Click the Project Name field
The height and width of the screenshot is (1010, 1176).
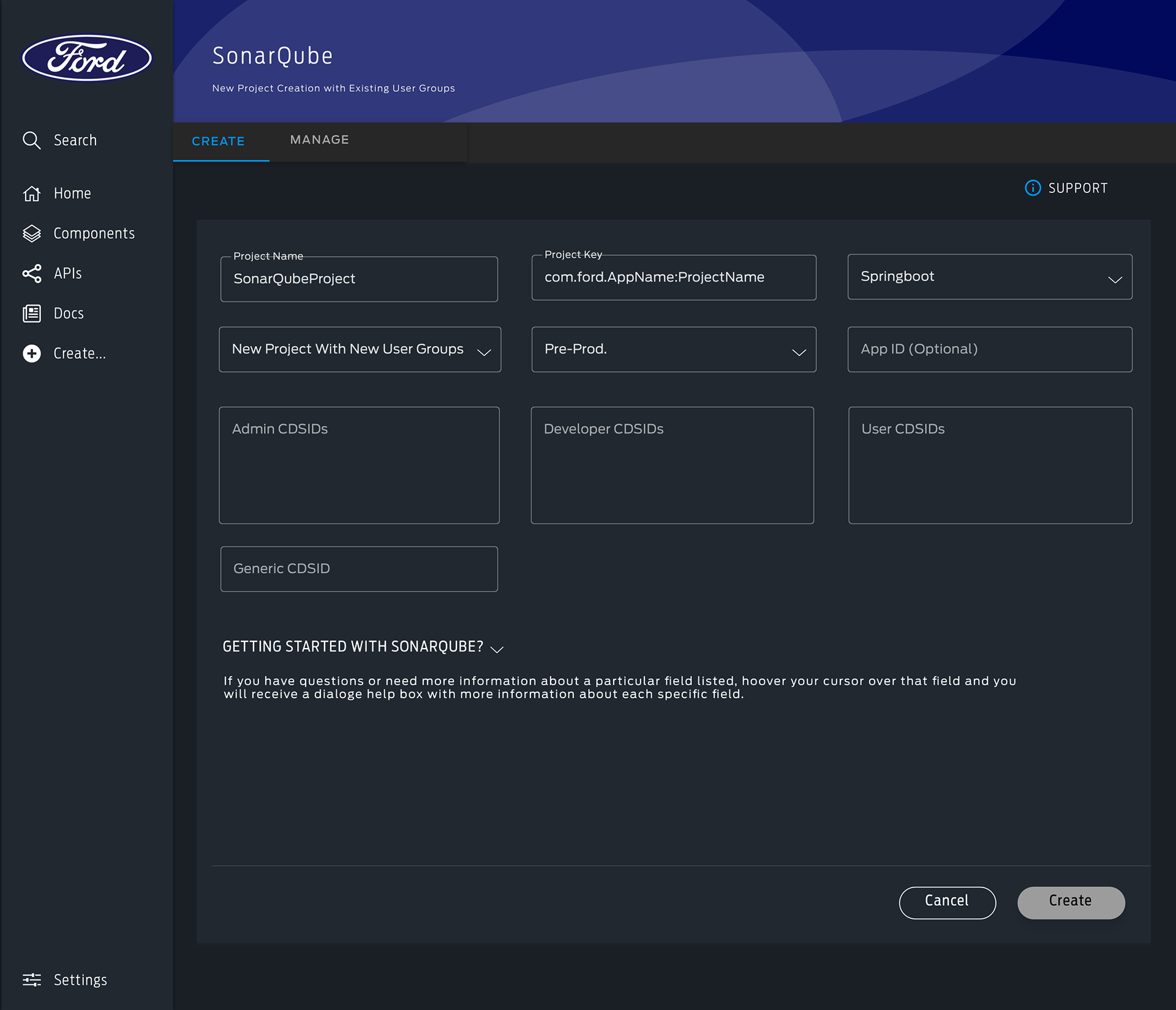359,279
